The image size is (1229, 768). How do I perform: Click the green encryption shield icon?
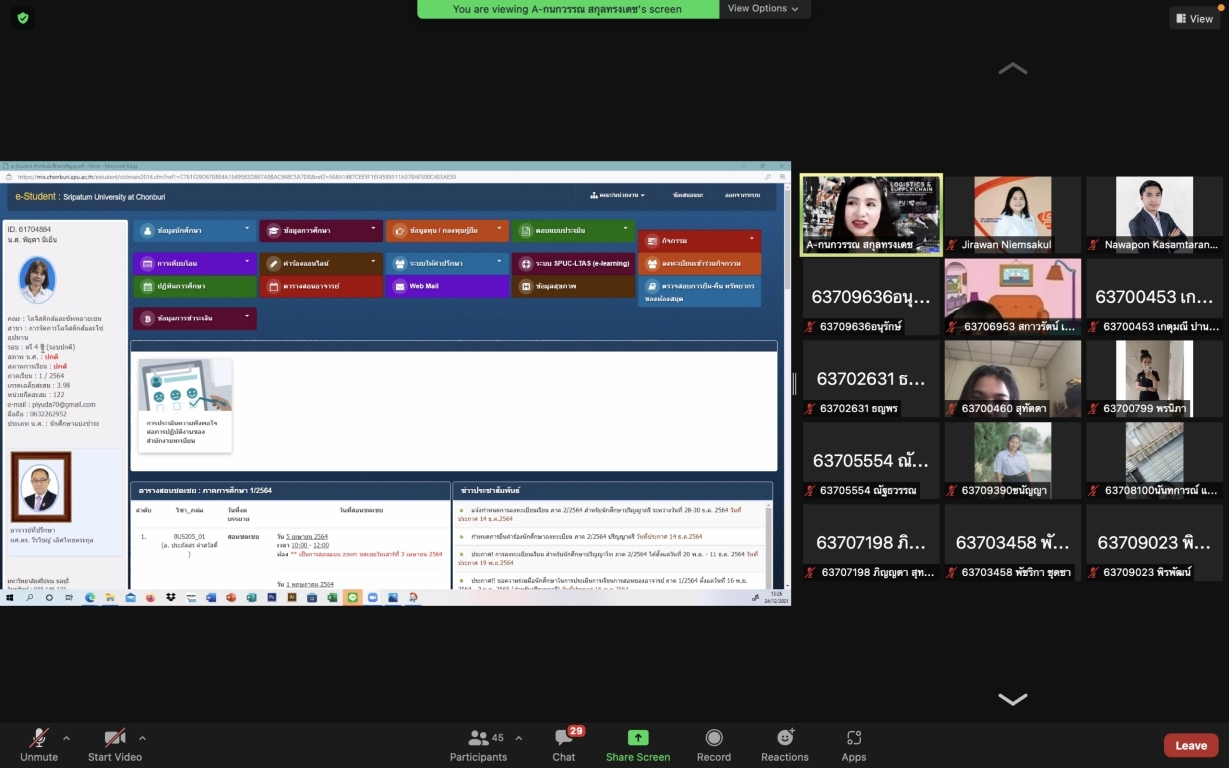(23, 18)
